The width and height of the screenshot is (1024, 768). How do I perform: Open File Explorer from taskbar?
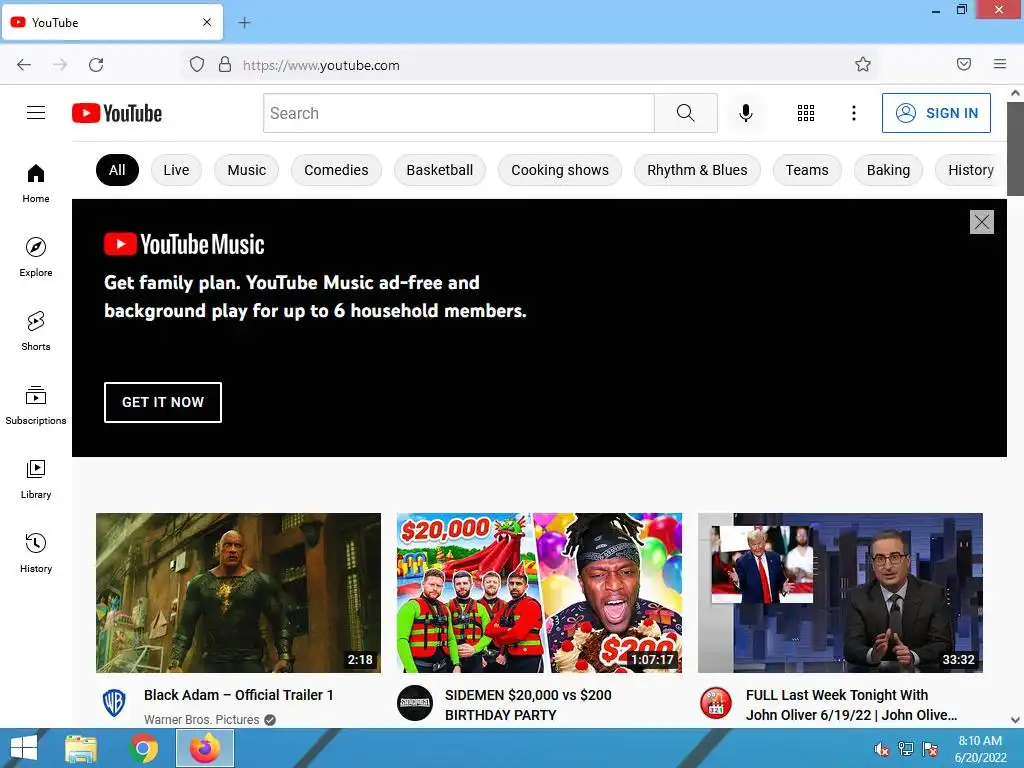(81, 748)
